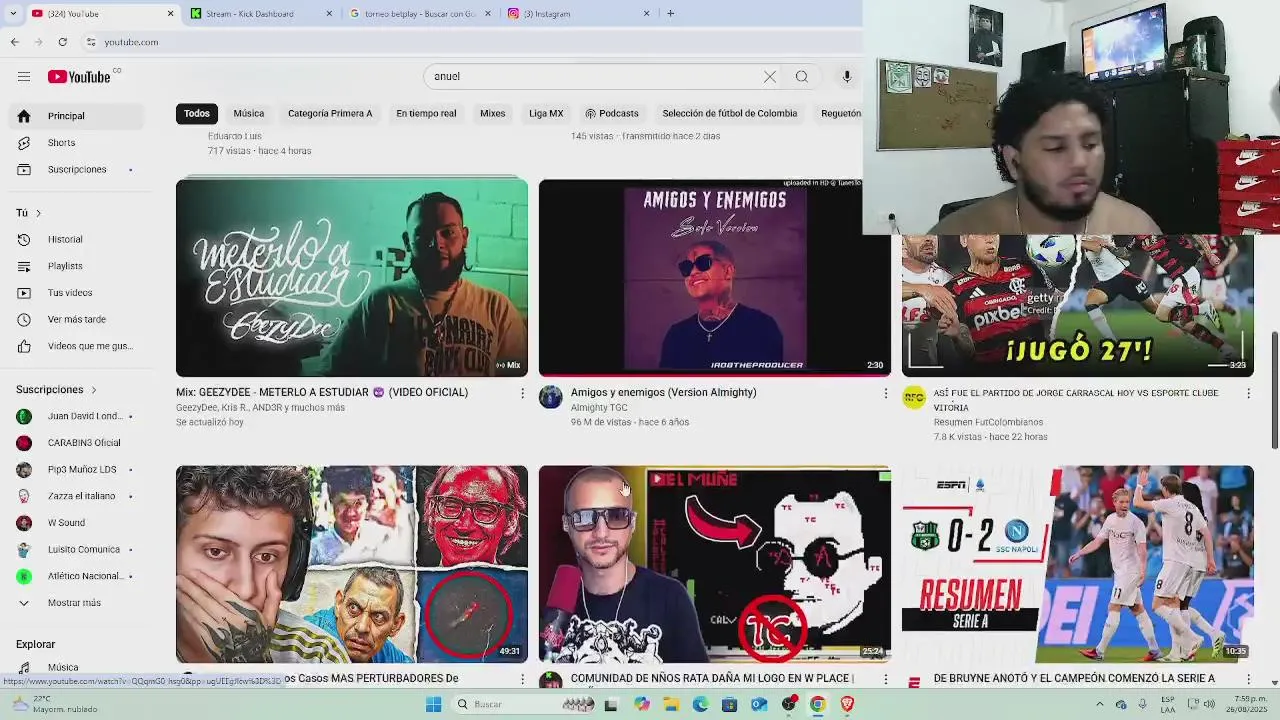Viewport: 1280px width, 720px height.
Task: Select the Música filter chip
Action: coord(249,114)
